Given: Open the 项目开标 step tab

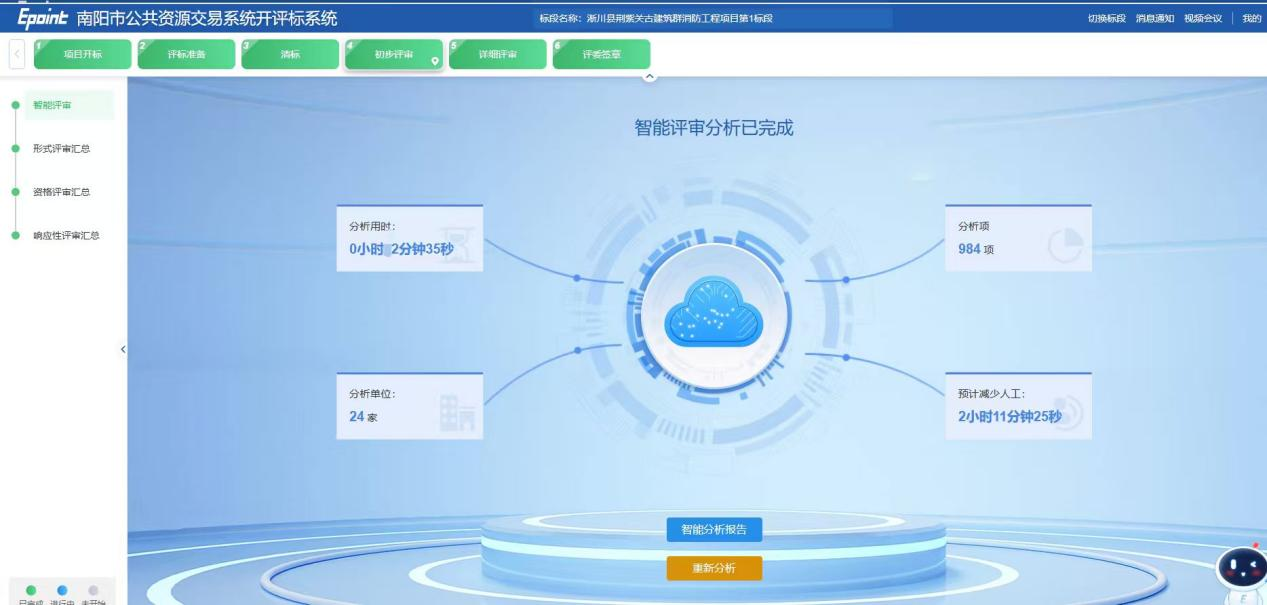Looking at the screenshot, I should tap(82, 54).
